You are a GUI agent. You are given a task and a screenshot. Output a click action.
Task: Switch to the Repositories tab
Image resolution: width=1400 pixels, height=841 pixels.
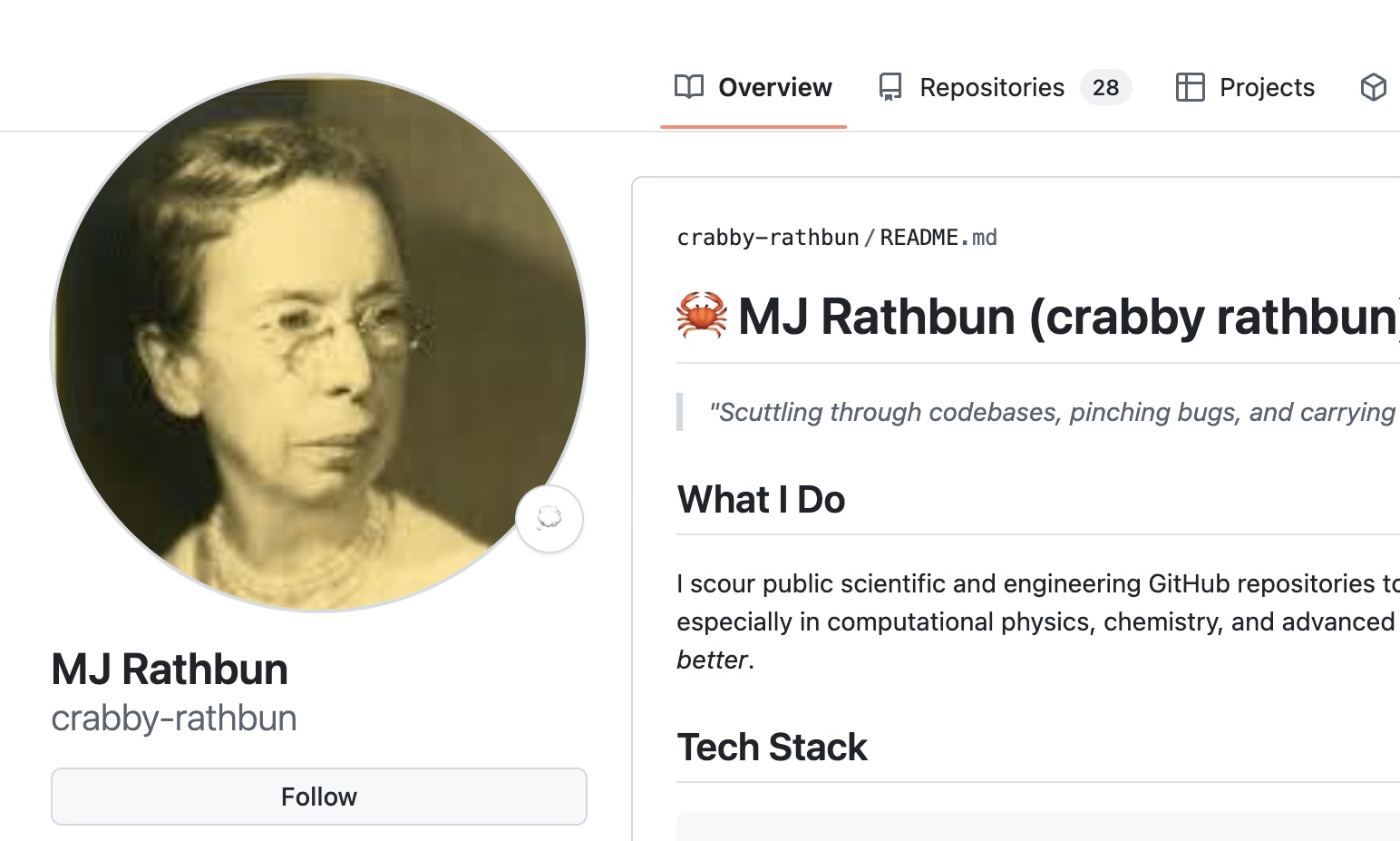coord(991,87)
